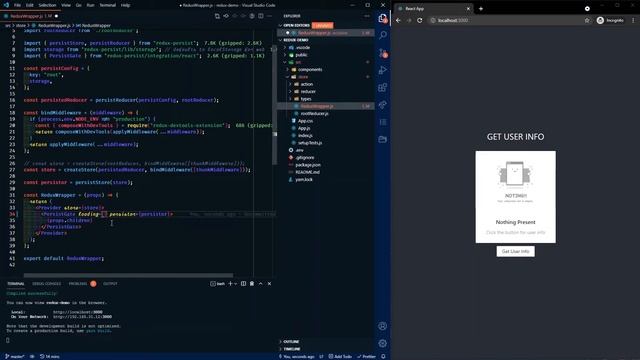Click Add Todo in the status bar
Screen dimensions: 640x360
click(x=340, y=356)
